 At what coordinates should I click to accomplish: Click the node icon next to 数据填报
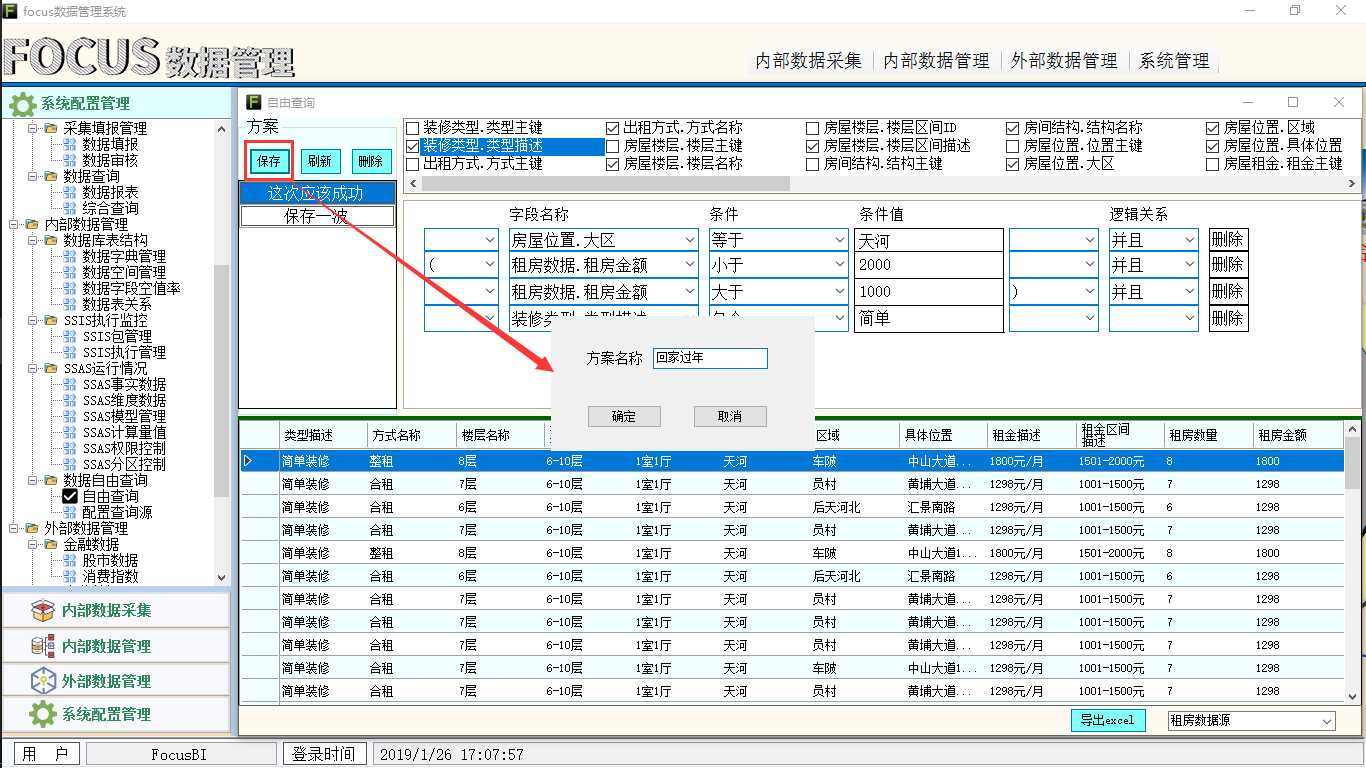click(x=70, y=144)
